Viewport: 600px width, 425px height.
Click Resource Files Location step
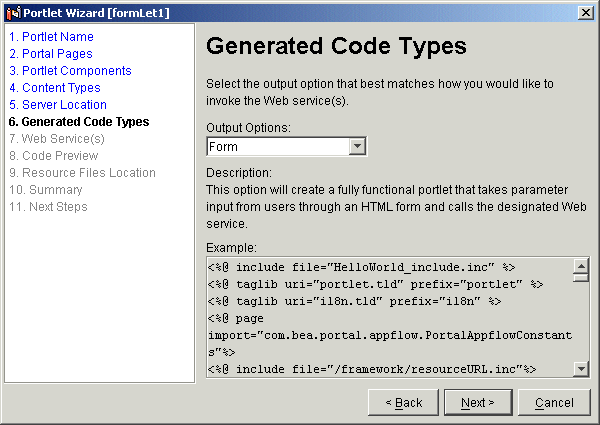click(x=82, y=173)
